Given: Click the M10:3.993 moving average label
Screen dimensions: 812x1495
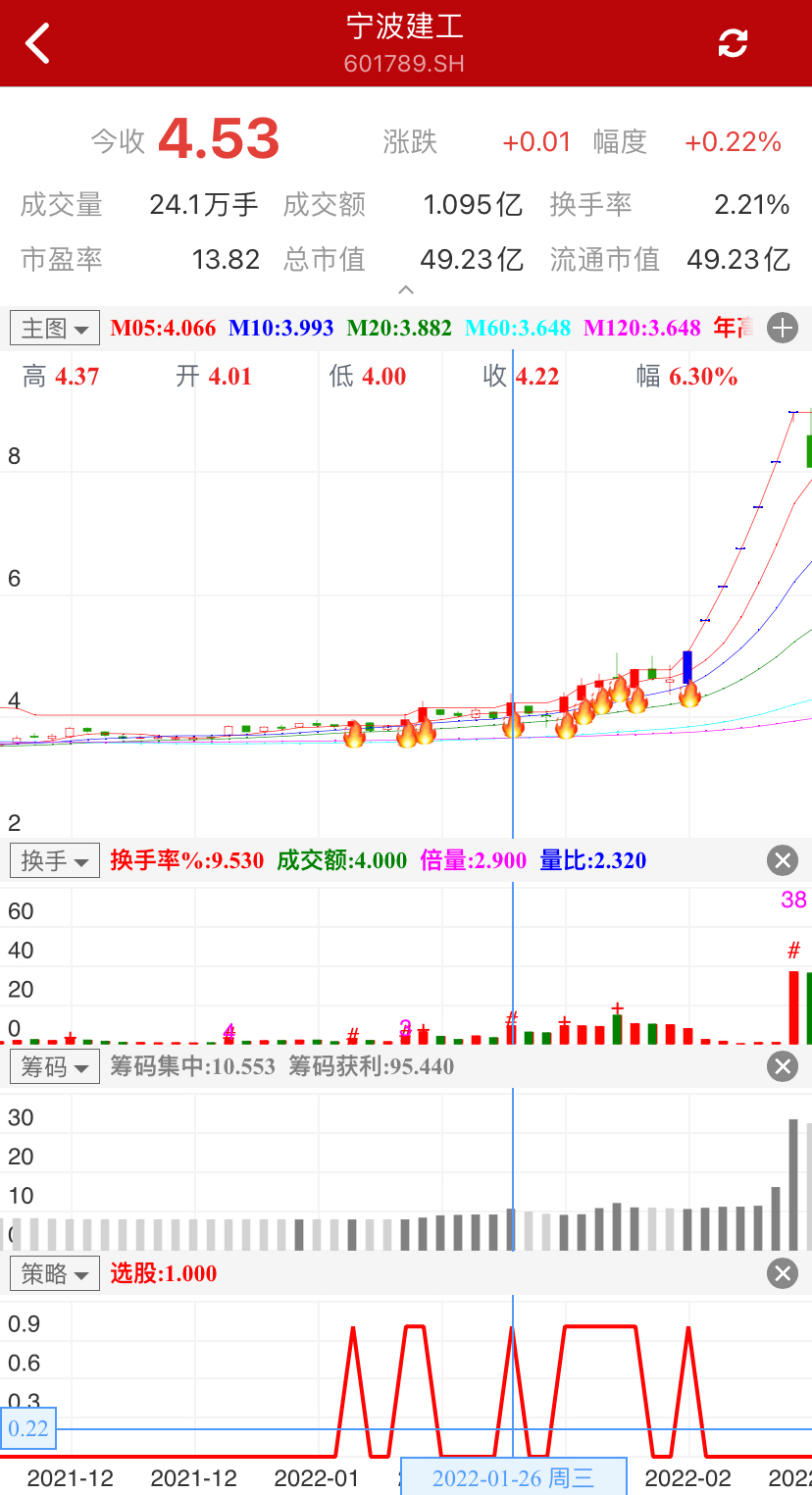Looking at the screenshot, I should 281,328.
